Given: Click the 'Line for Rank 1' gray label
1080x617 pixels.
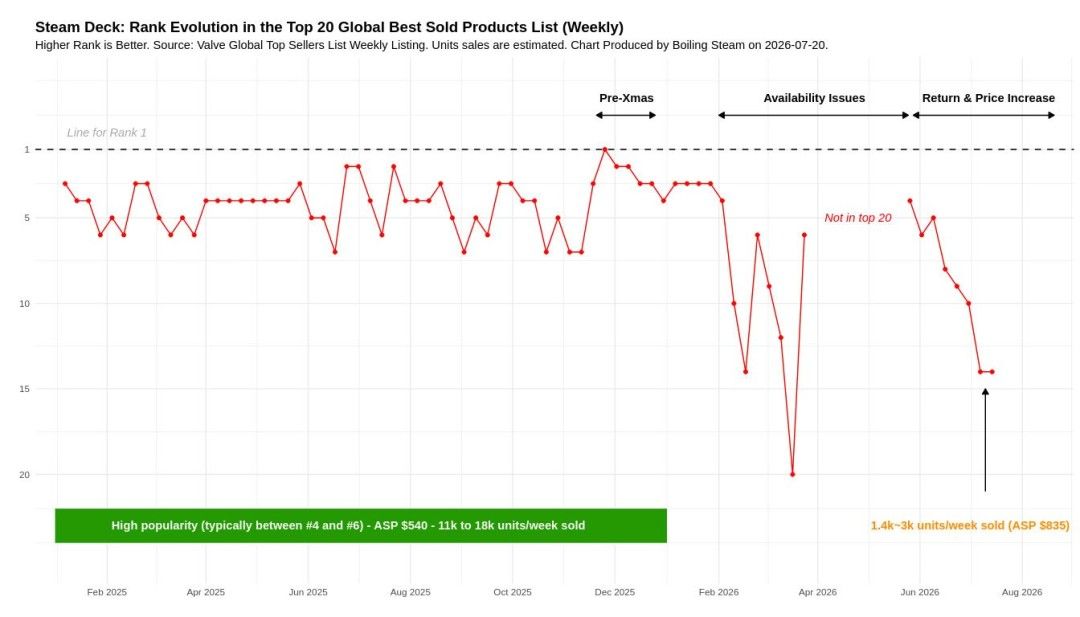Looking at the screenshot, I should pos(107,132).
